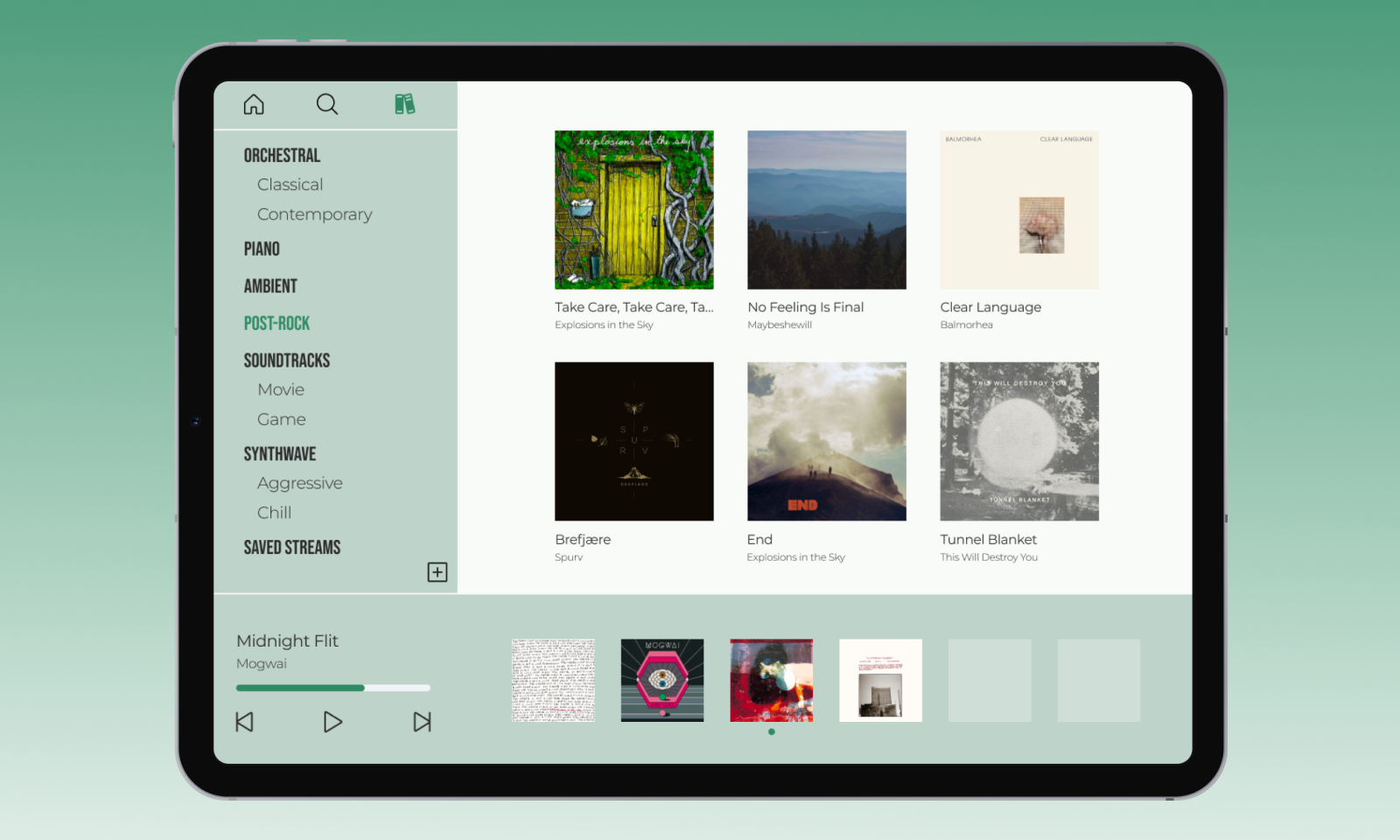
Task: Open the Tunnel Blanket album
Action: [x=1018, y=441]
